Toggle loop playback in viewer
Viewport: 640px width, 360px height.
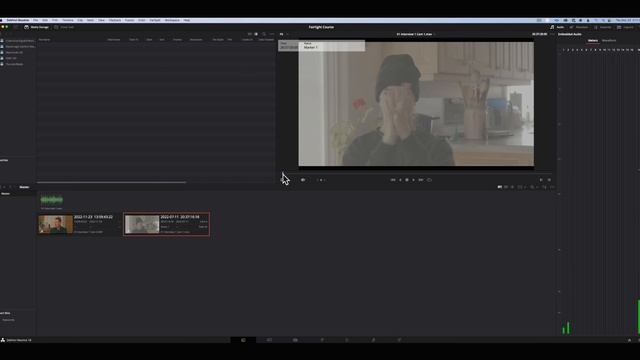point(429,180)
